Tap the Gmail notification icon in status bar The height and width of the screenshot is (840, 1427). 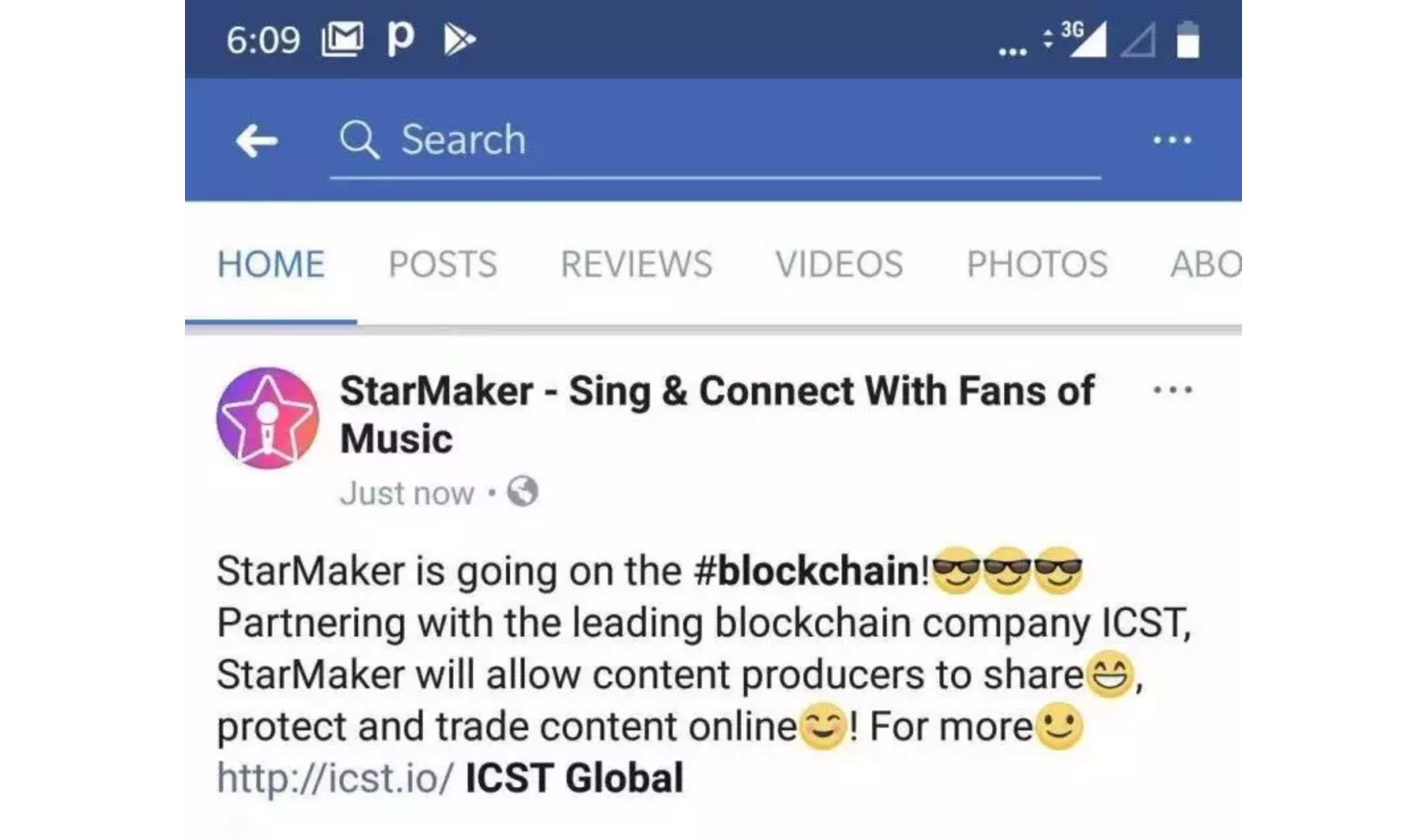tap(342, 38)
